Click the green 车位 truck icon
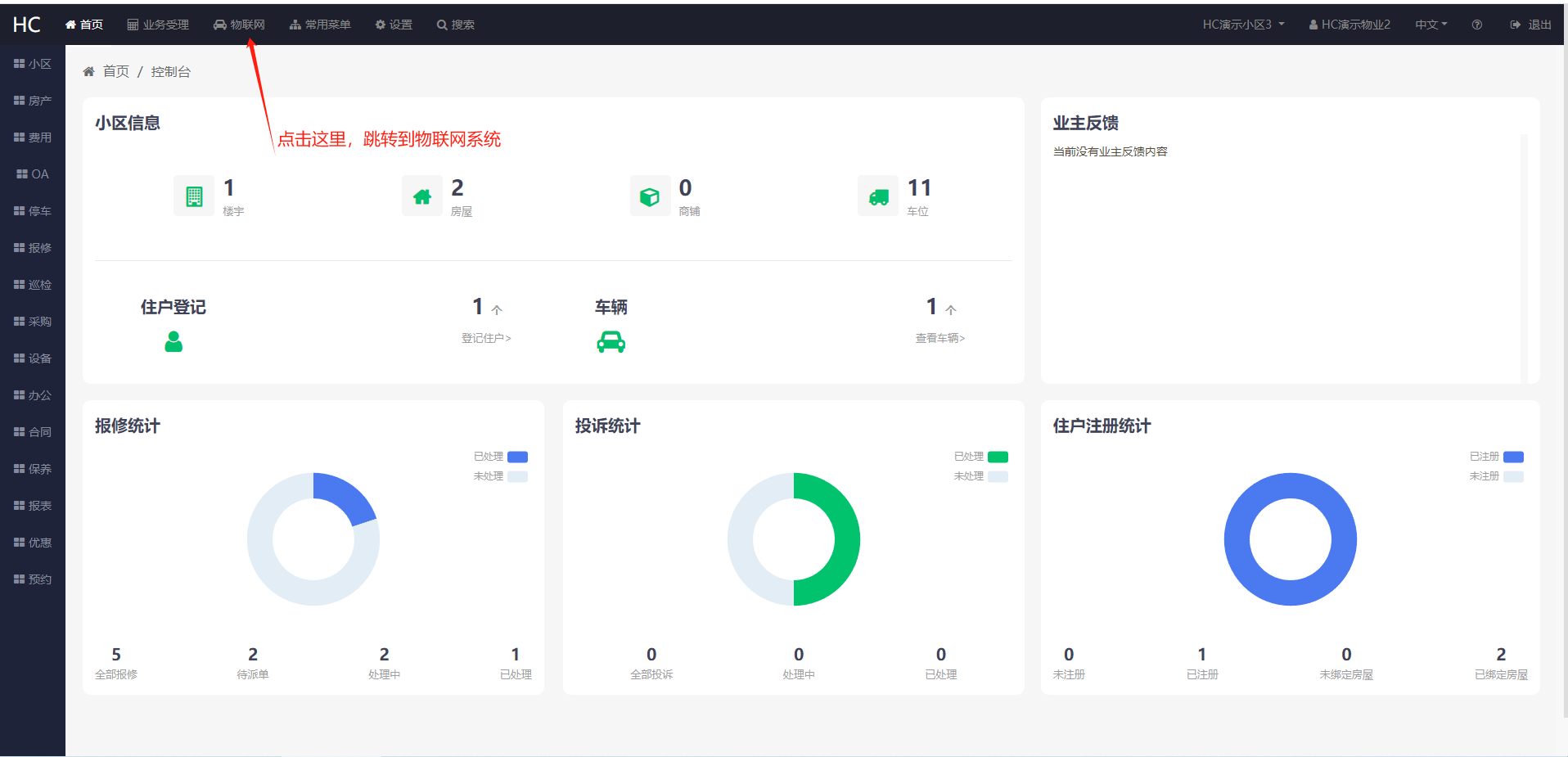Screen dimensions: 1568x757 tap(878, 196)
